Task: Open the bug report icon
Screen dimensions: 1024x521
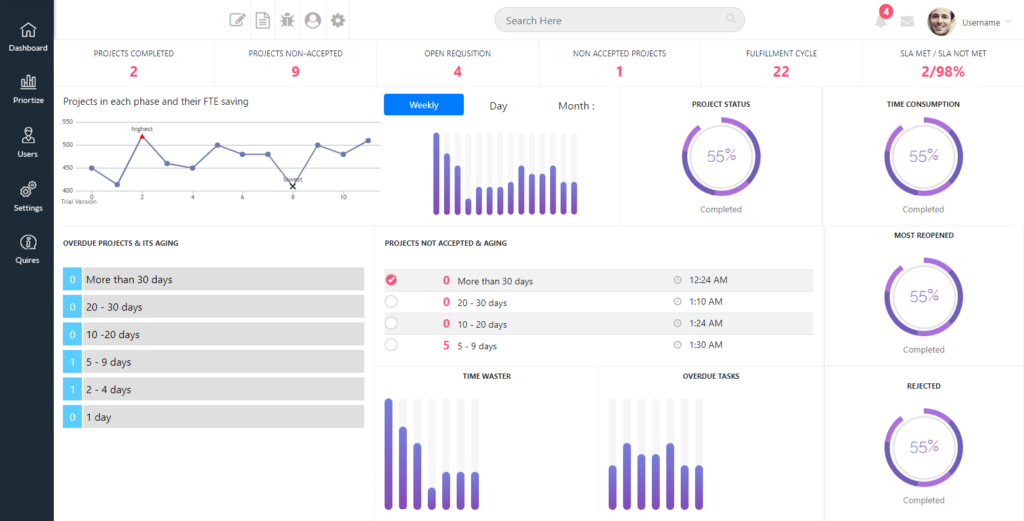Action: click(287, 20)
